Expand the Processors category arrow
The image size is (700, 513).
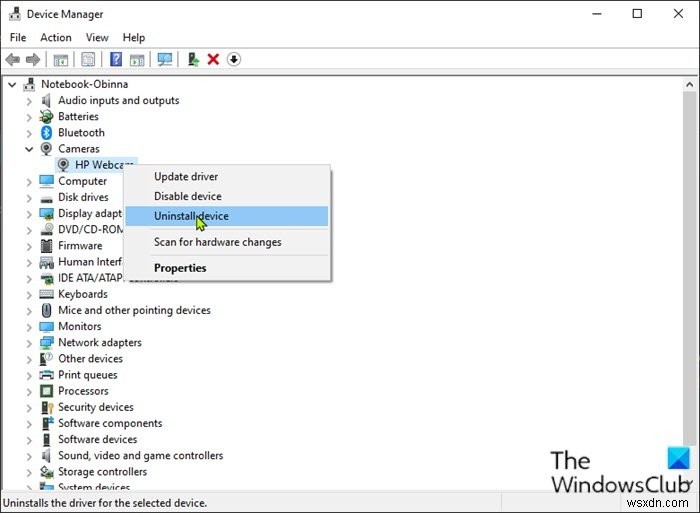29,392
